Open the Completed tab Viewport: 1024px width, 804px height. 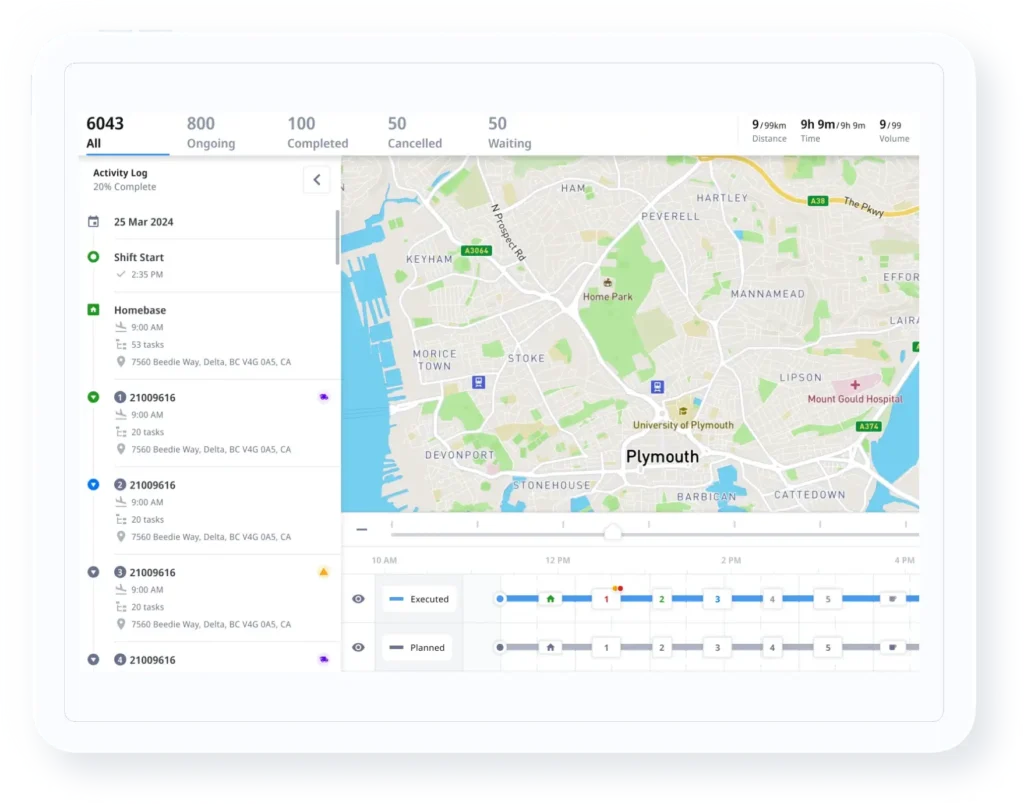tap(317, 133)
